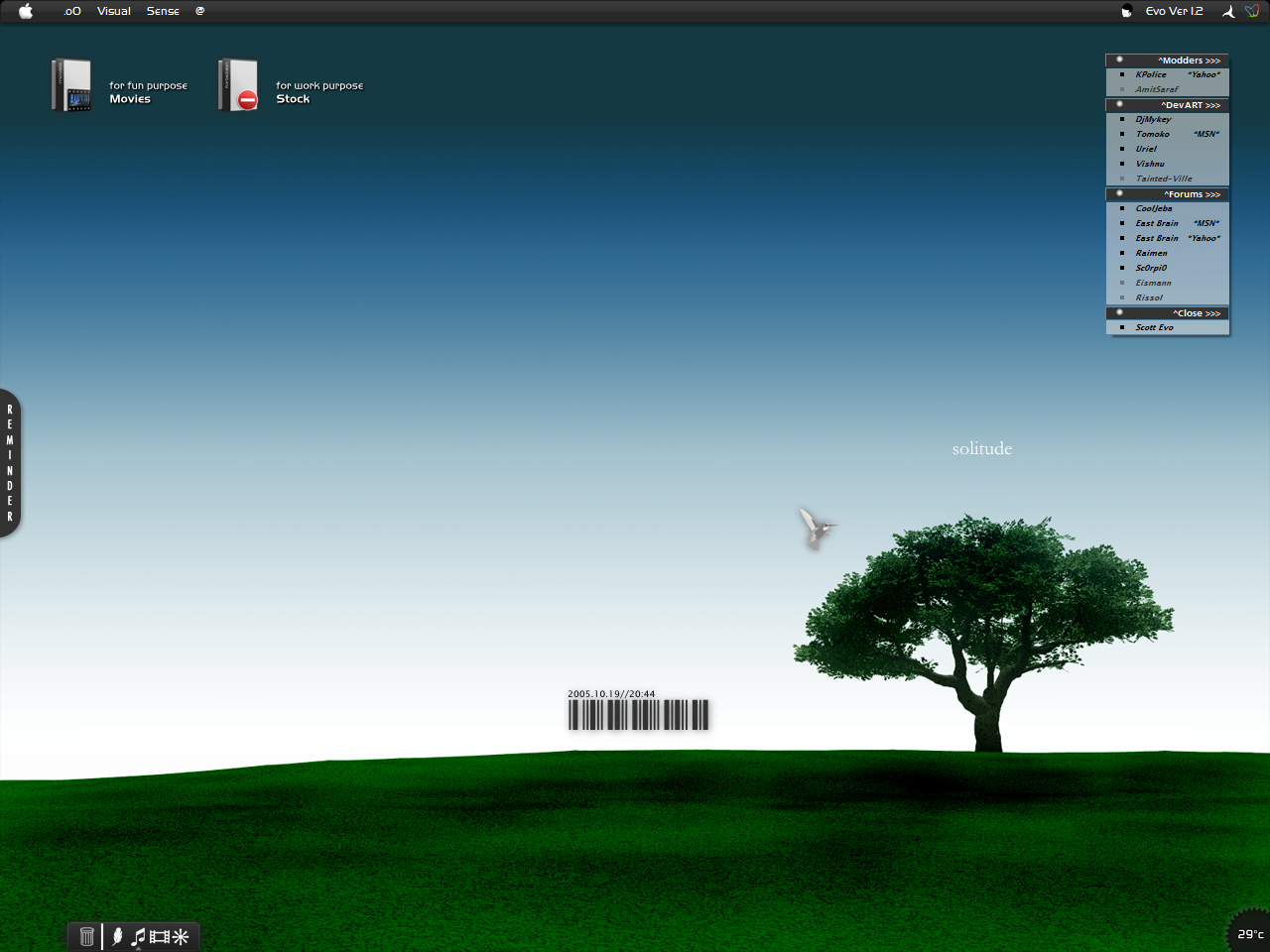
Task: Click the 'for fun purpose Movies' label
Action: [148, 92]
